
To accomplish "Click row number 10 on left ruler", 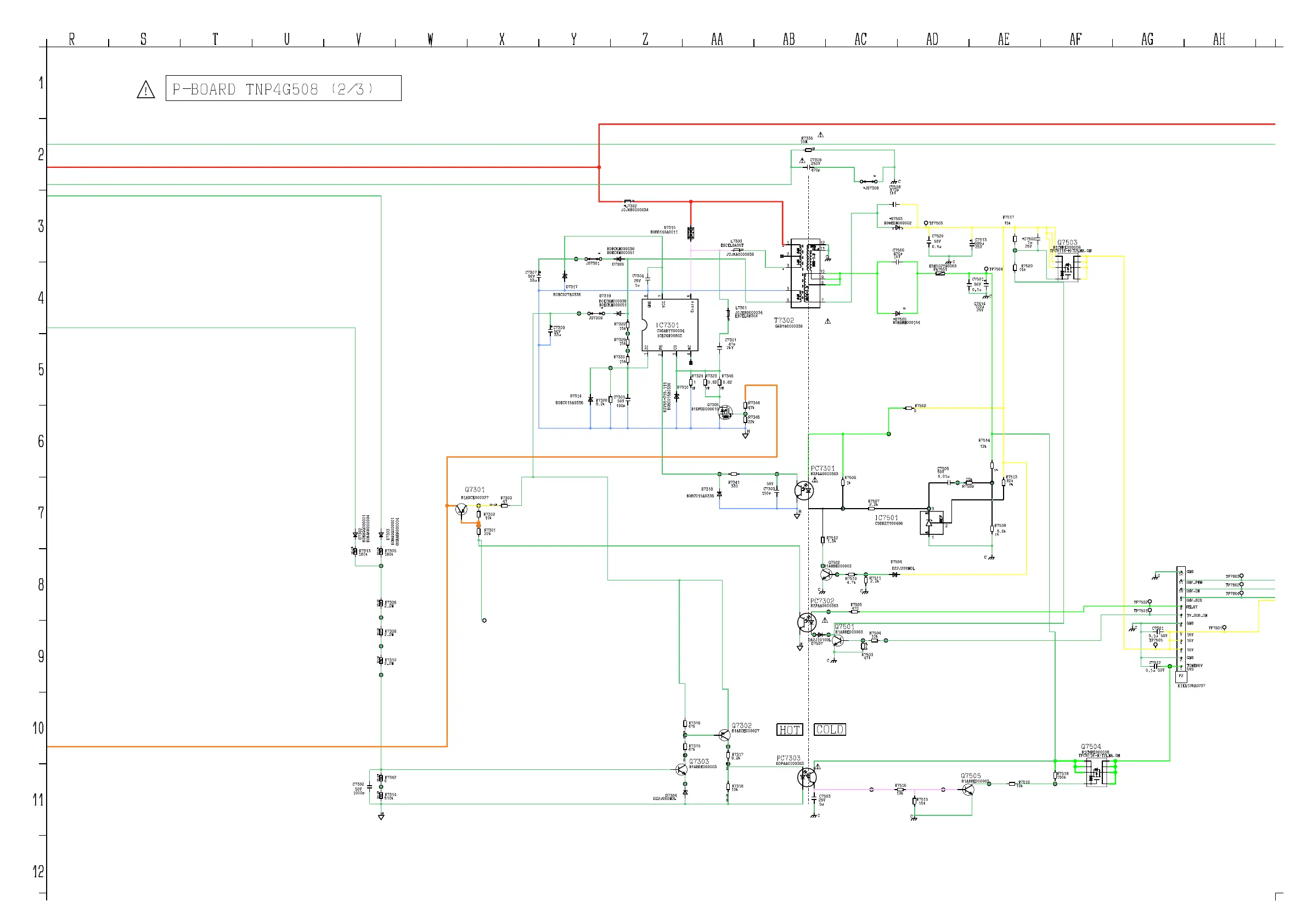I will click(37, 728).
